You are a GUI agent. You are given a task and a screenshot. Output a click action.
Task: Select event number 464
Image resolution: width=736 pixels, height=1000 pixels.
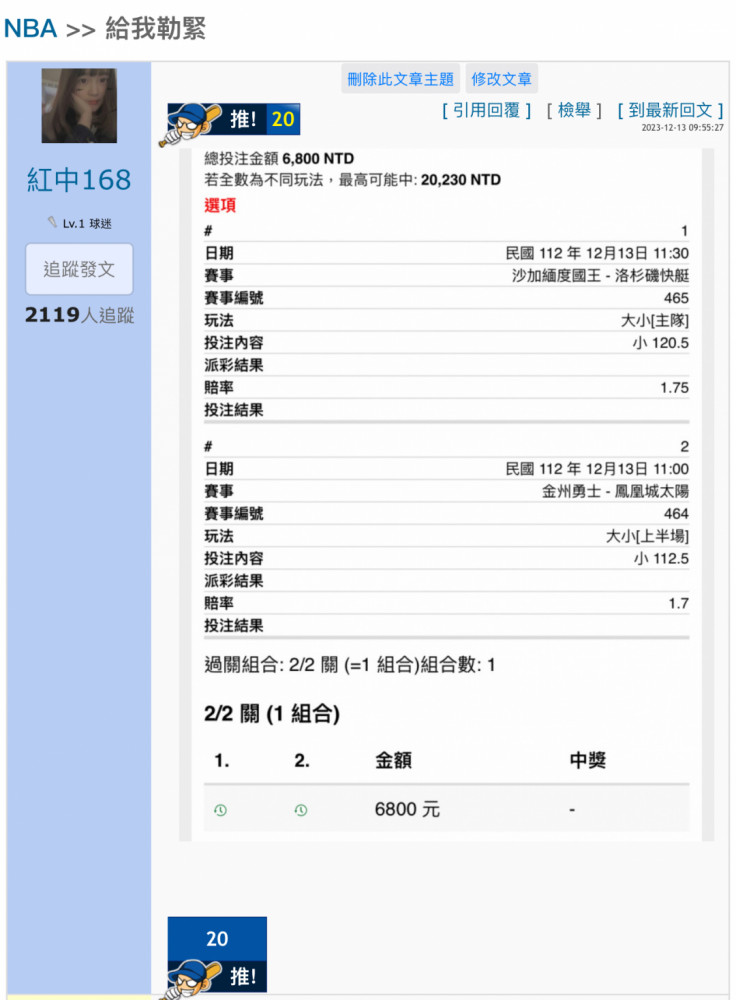(676, 513)
